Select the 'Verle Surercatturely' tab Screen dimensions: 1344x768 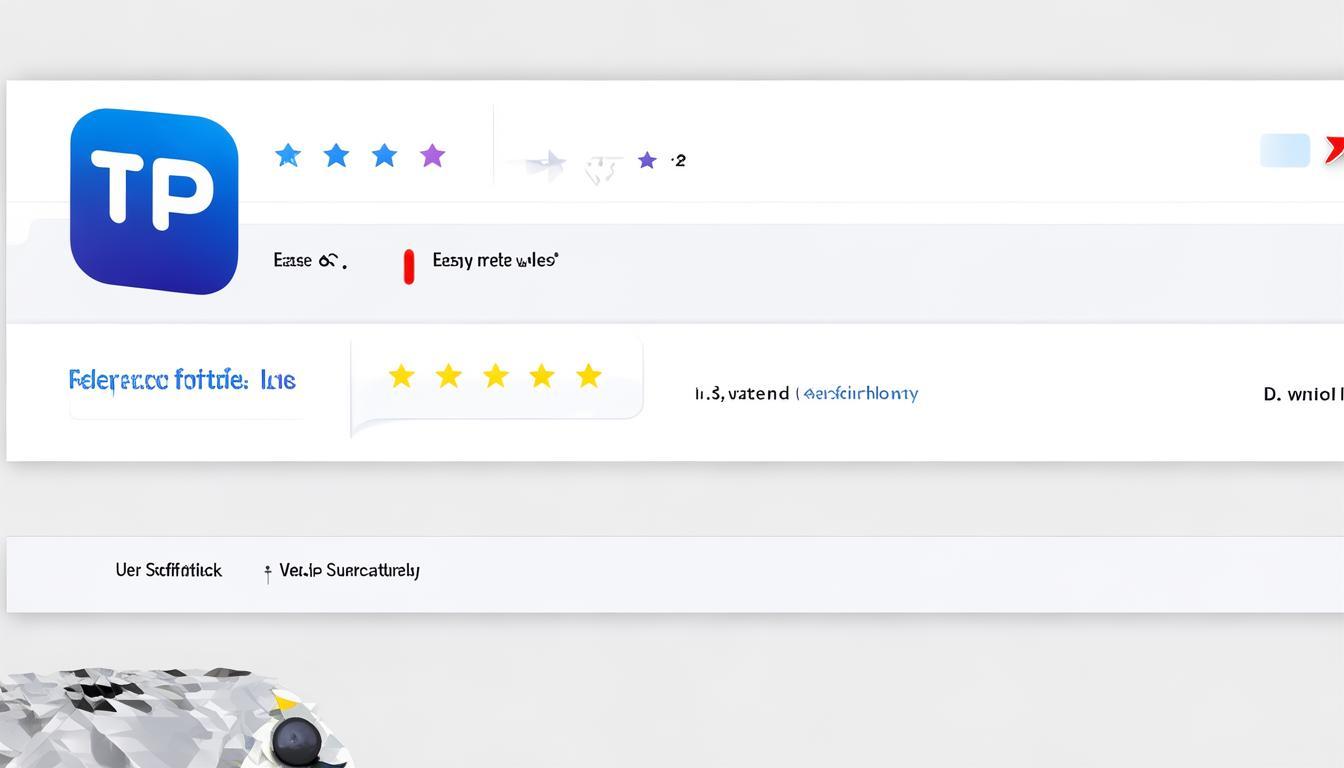(x=349, y=570)
